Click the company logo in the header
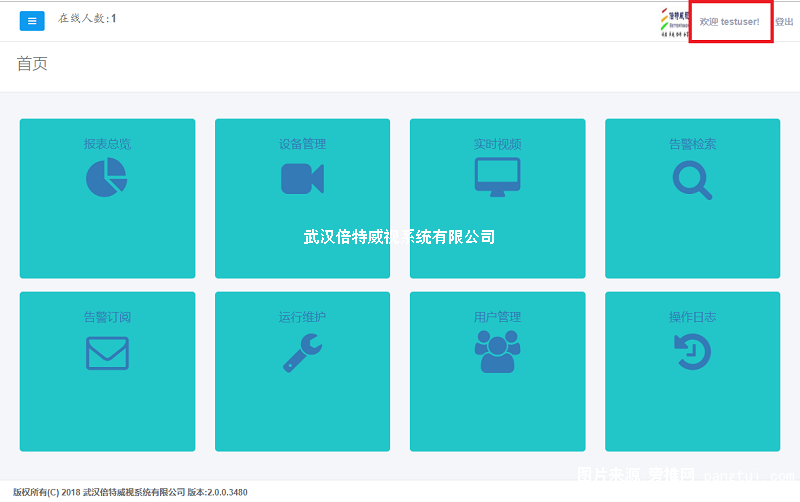The height and width of the screenshot is (502, 800). [675, 21]
